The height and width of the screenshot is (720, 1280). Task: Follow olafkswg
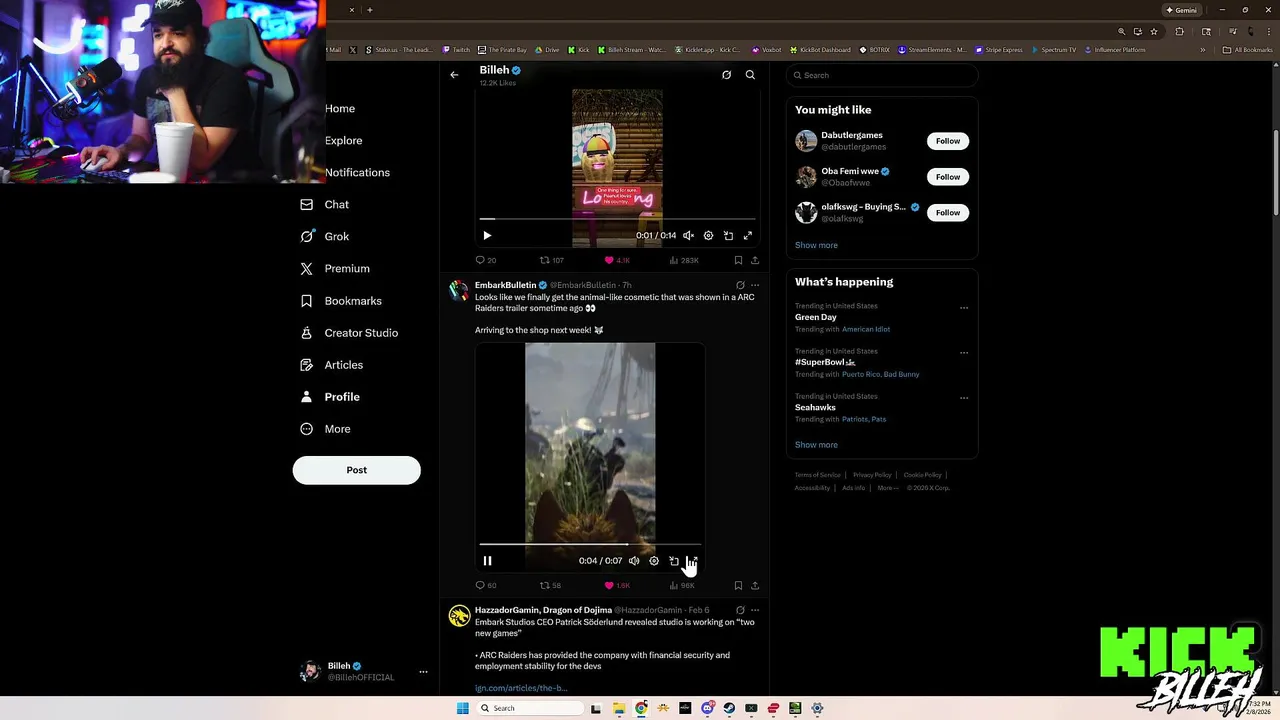tap(948, 213)
